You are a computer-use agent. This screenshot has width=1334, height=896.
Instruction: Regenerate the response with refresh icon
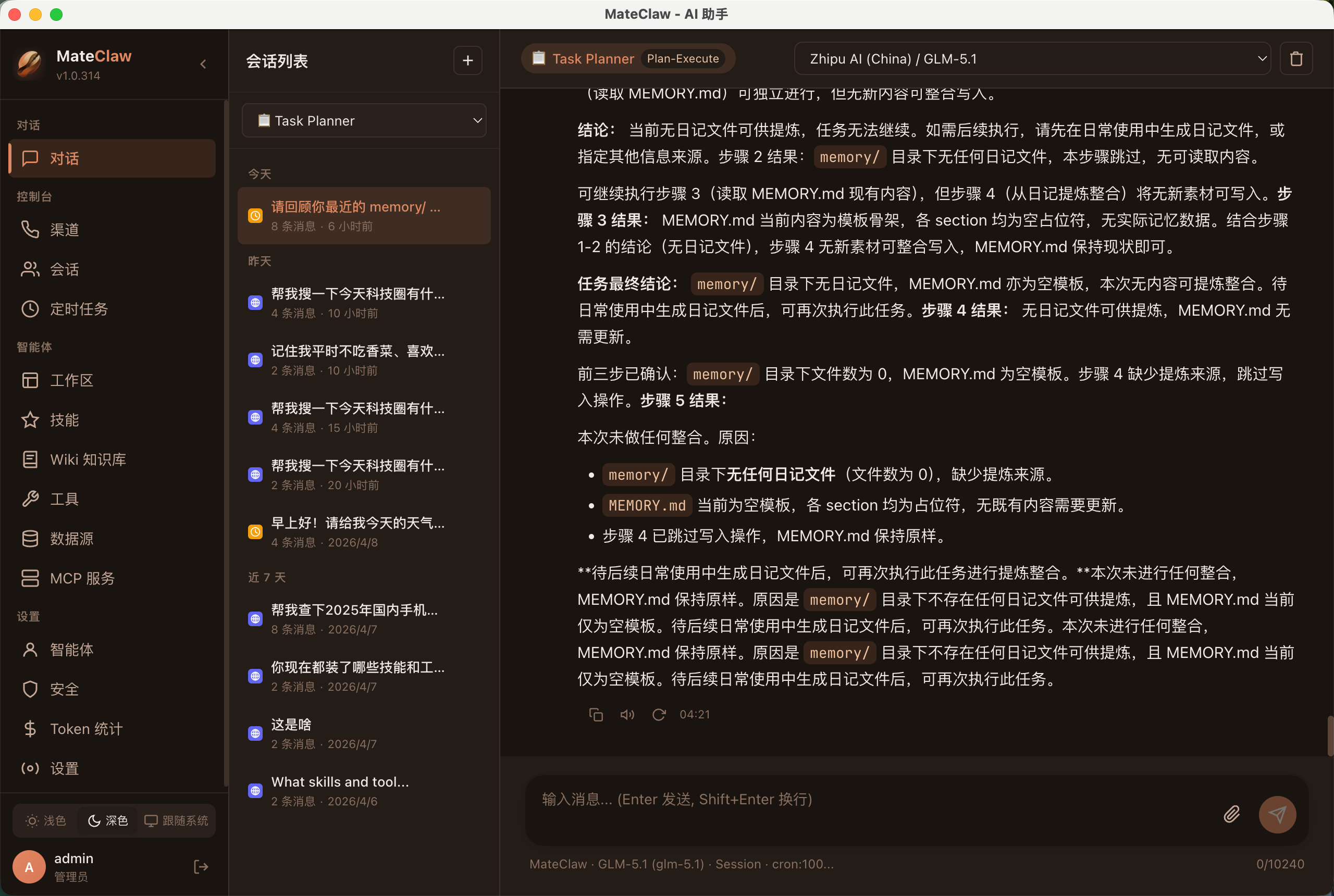point(659,714)
